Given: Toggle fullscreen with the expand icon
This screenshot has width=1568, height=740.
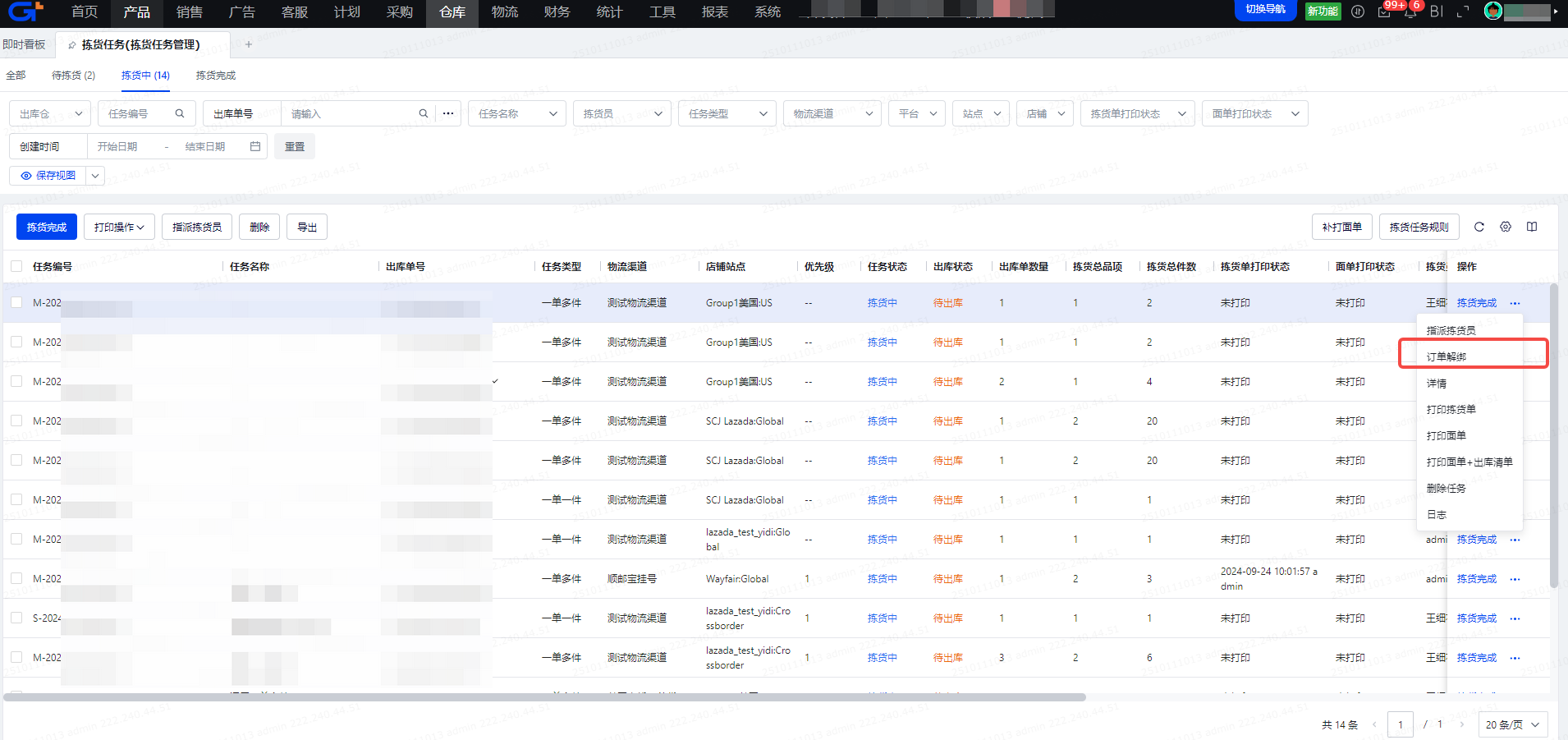Looking at the screenshot, I should pos(1462,11).
